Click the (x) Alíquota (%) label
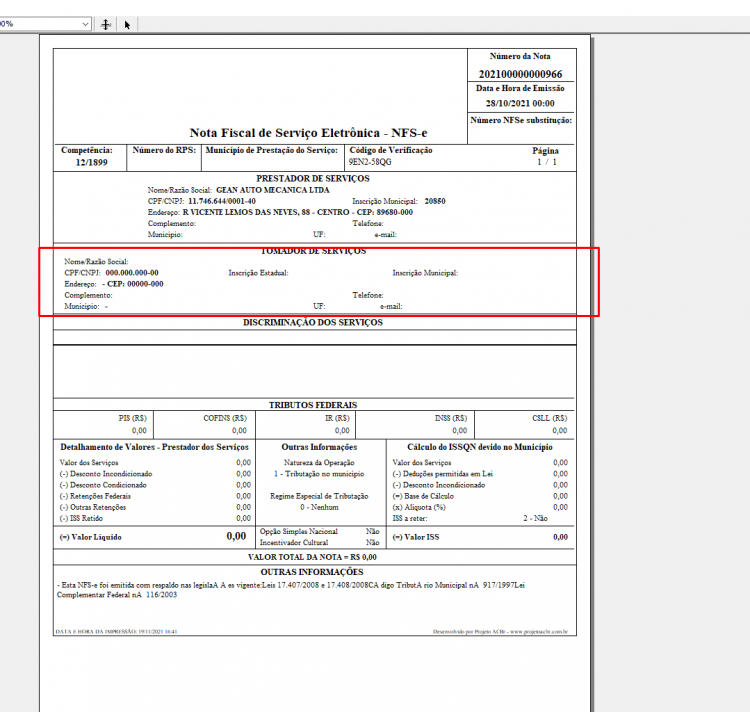 (x=419, y=507)
